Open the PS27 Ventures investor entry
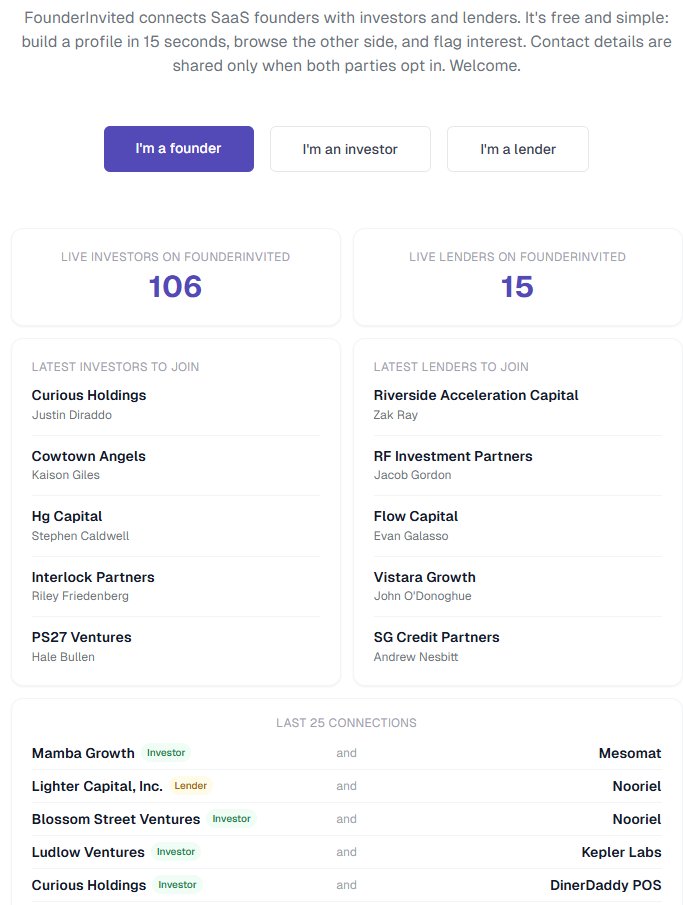 [x=81, y=637]
